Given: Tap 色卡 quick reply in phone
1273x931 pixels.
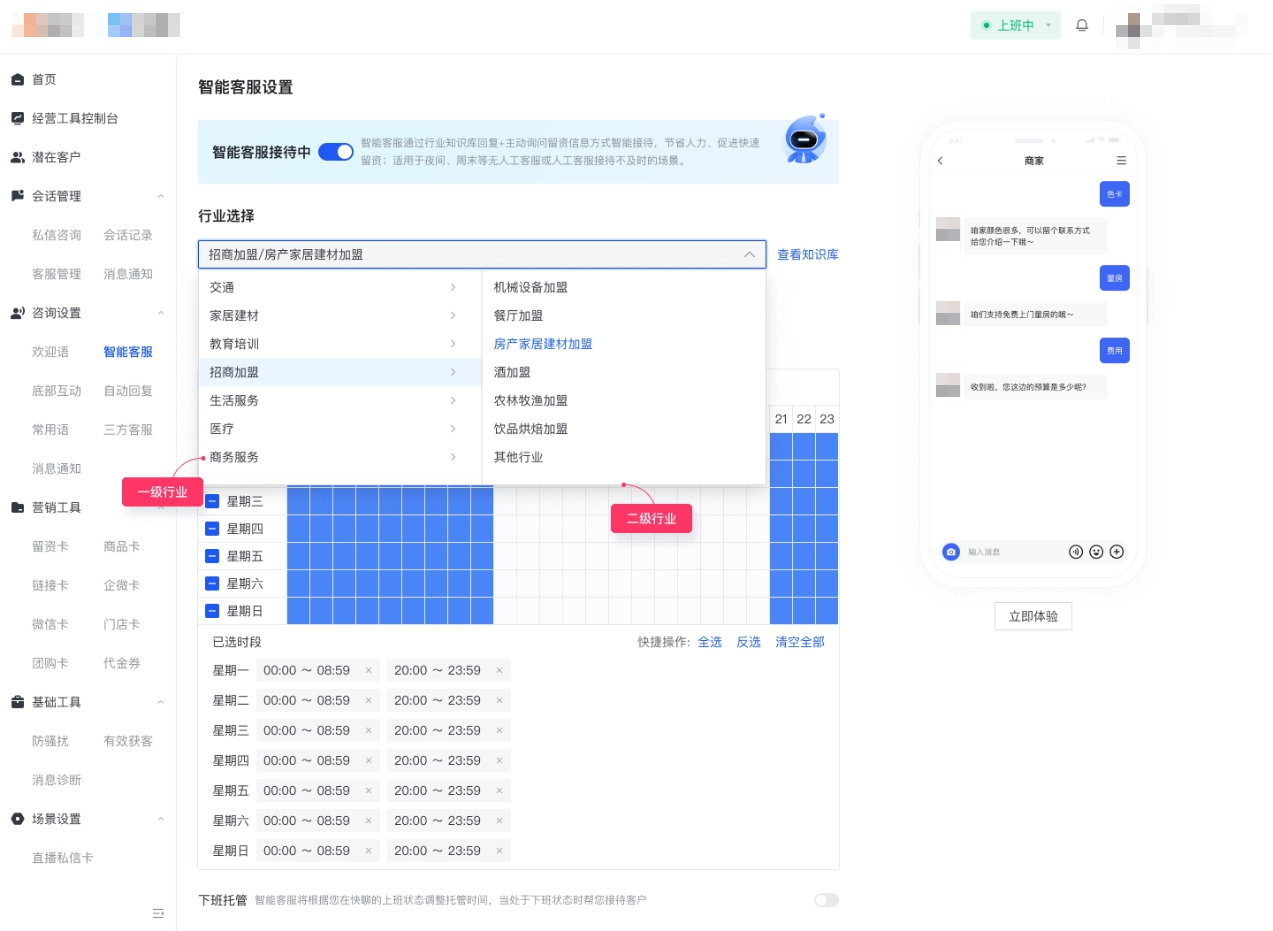Looking at the screenshot, I should pyautogui.click(x=1114, y=194).
